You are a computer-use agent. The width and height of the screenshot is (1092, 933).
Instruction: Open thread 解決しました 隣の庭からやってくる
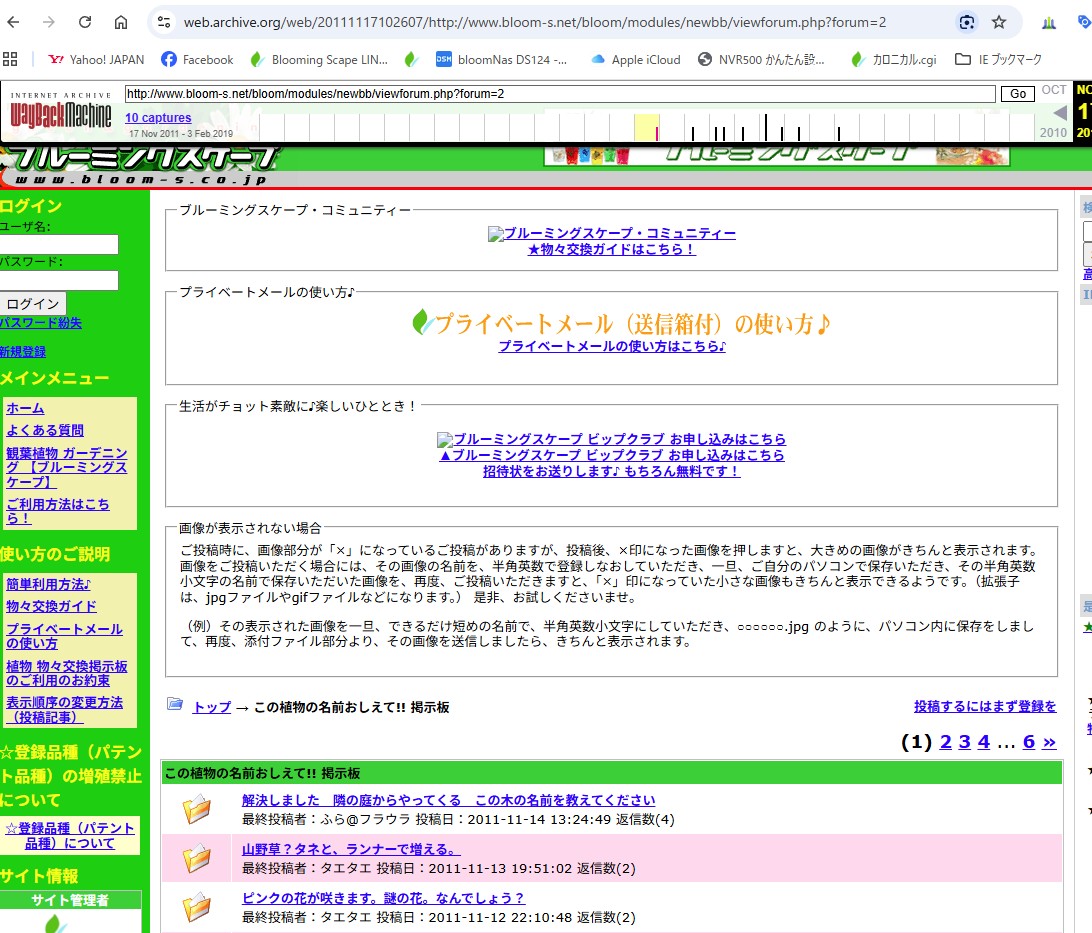point(448,800)
